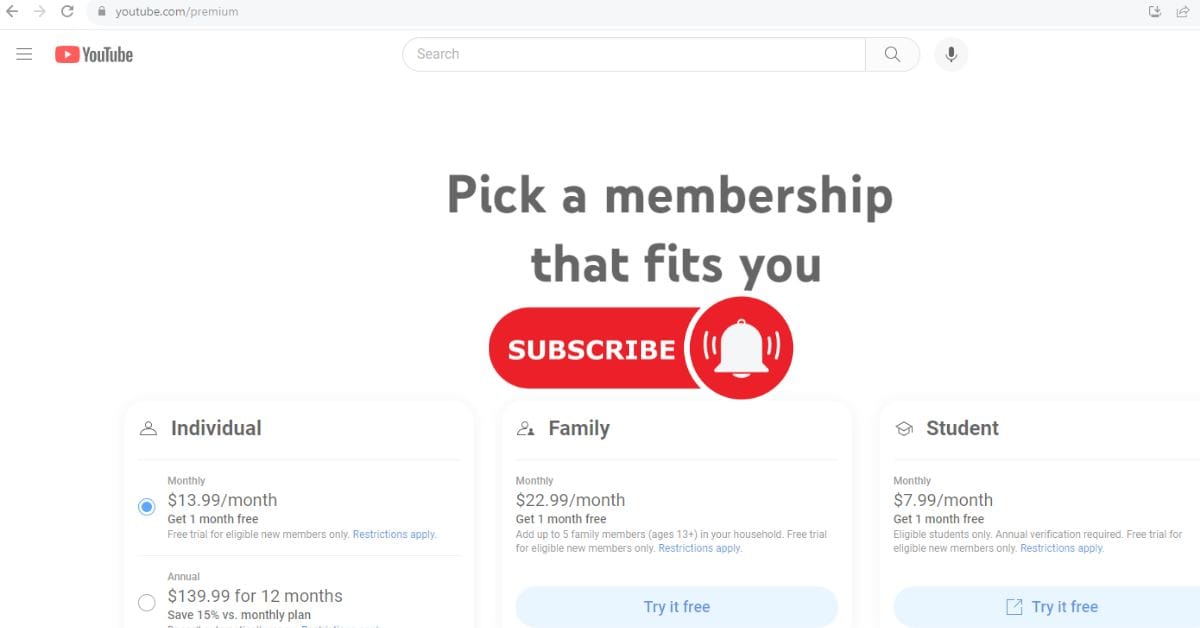Screen dimensions: 1200x628
Task: Go back with browser back arrow
Action: pos(12,11)
